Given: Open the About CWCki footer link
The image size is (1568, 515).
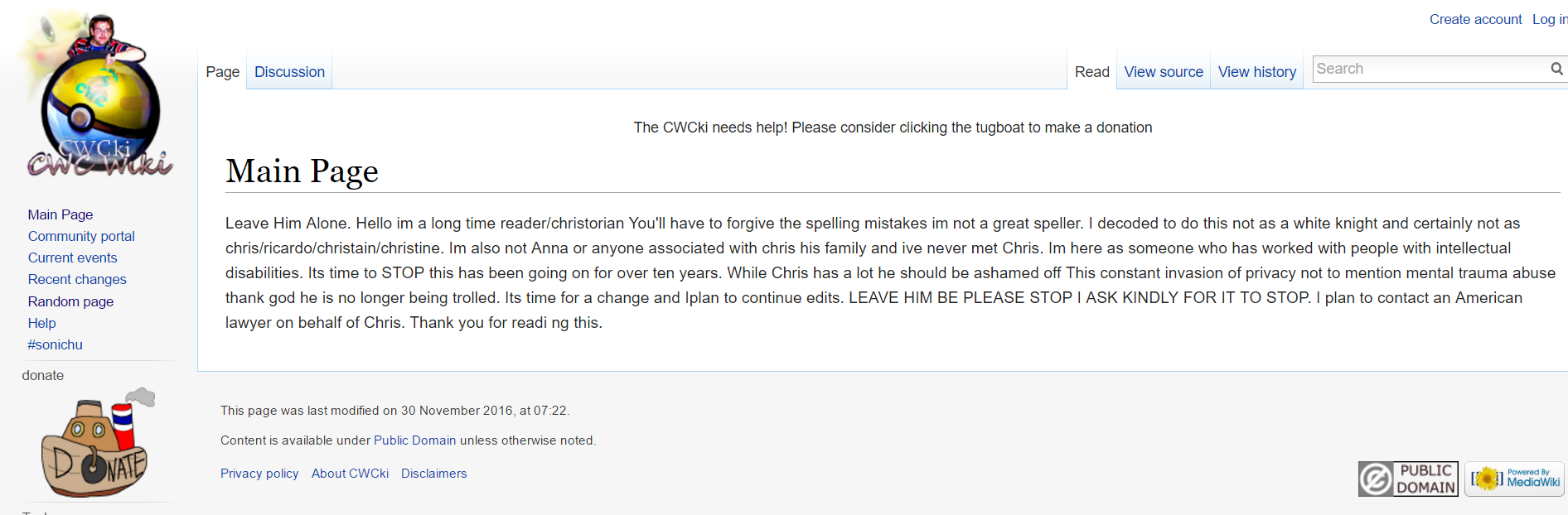Looking at the screenshot, I should click(x=350, y=474).
